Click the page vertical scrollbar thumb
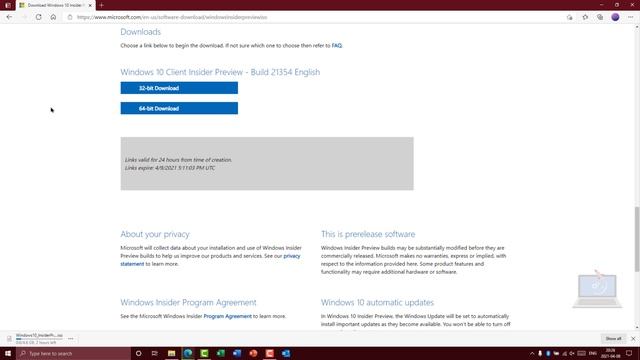Image resolution: width=640 pixels, height=360 pixels. click(x=636, y=239)
